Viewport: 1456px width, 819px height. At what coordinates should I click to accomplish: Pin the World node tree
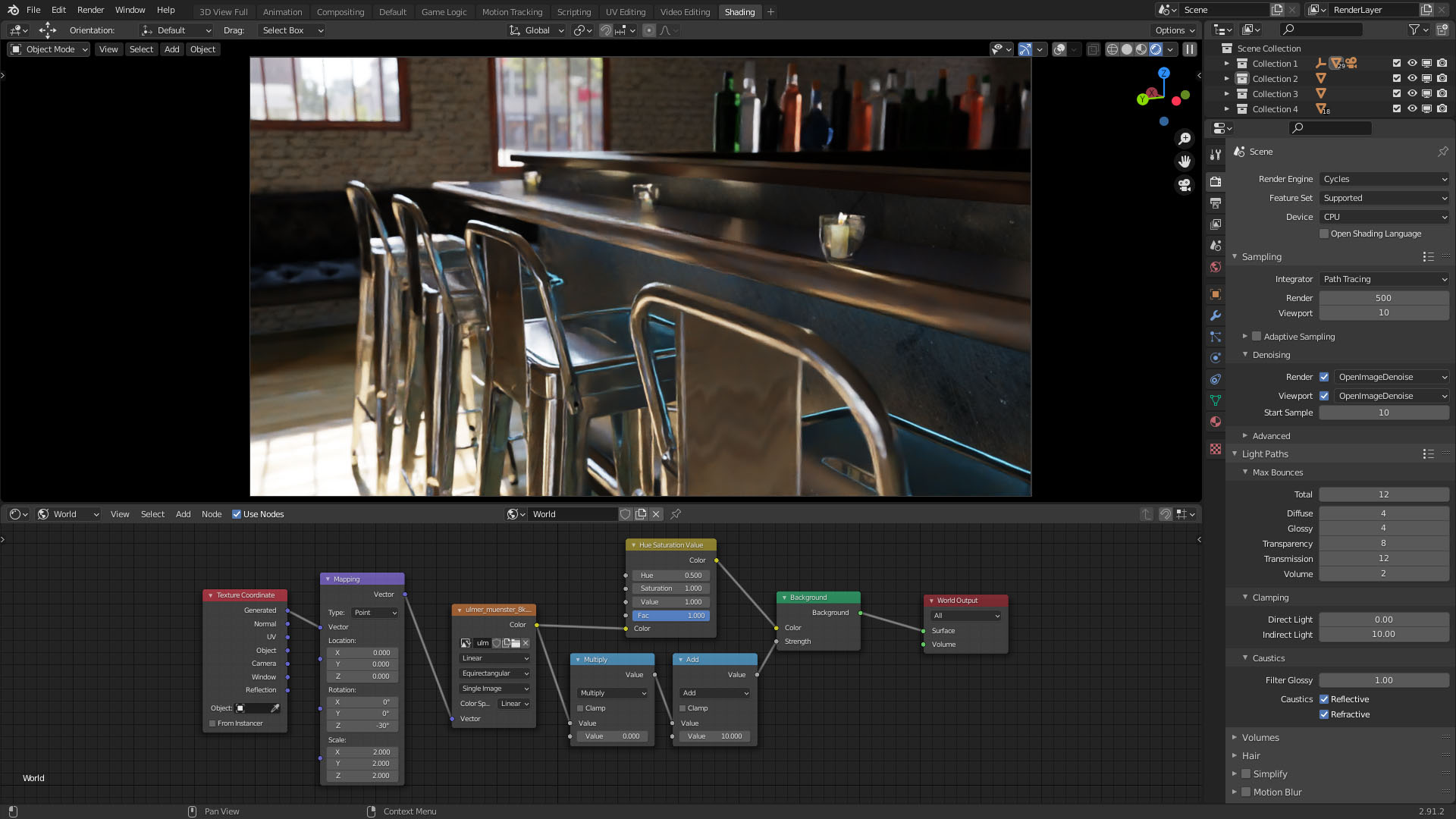pos(676,514)
